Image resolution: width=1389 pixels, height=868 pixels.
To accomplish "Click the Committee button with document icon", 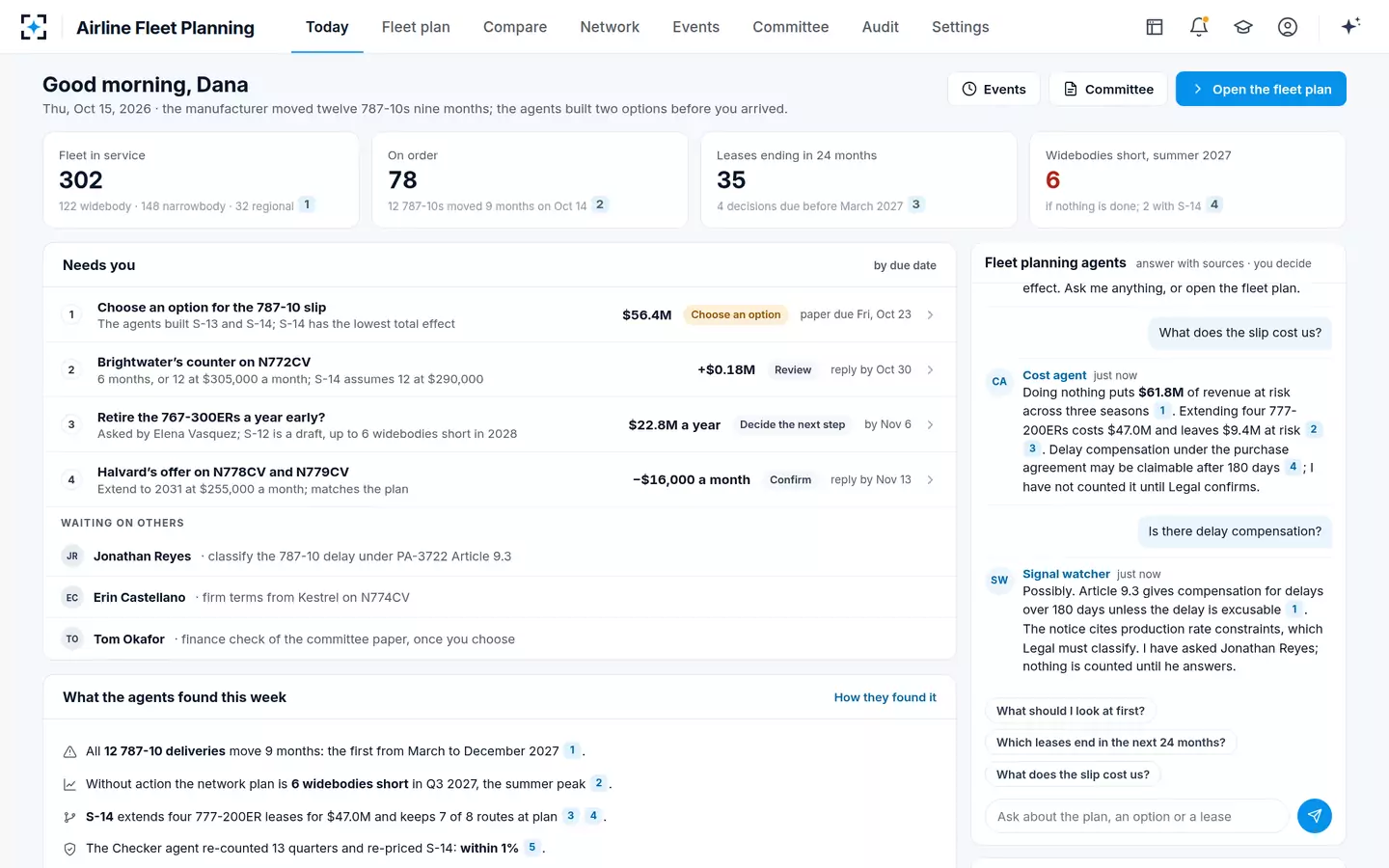I will (1108, 89).
